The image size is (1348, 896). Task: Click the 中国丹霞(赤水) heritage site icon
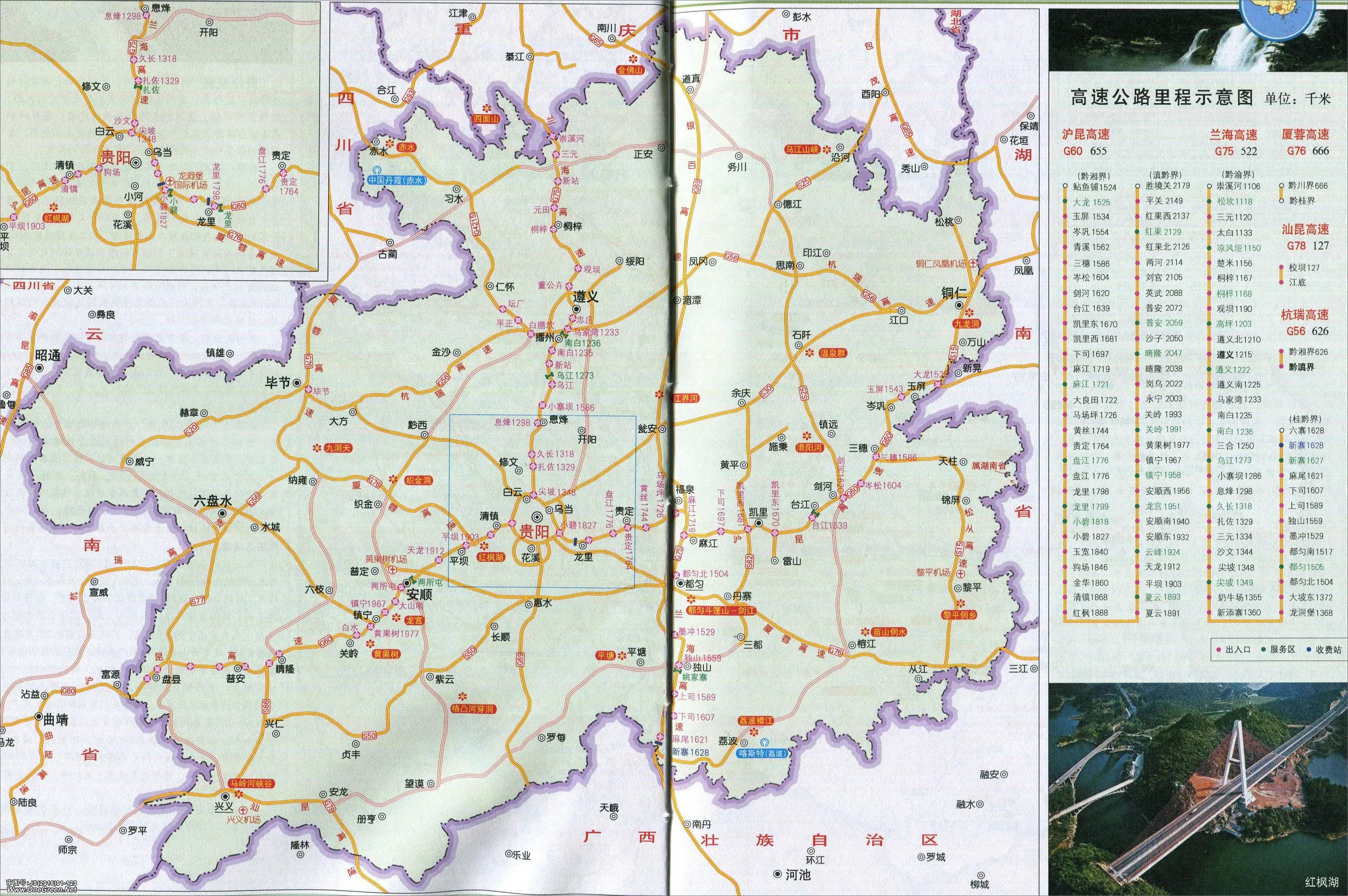pyautogui.click(x=377, y=170)
